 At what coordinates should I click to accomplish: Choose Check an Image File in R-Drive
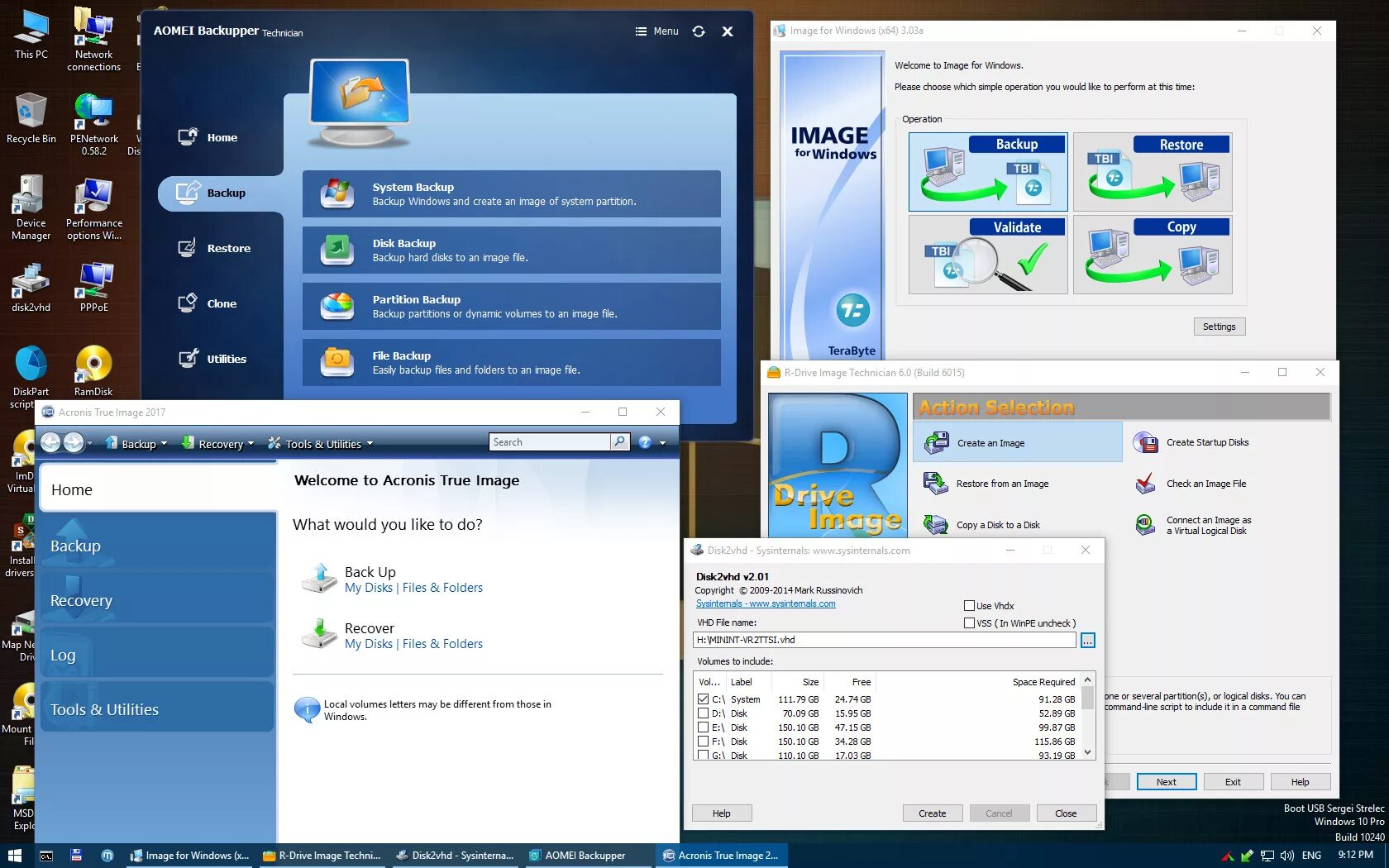[x=1190, y=484]
